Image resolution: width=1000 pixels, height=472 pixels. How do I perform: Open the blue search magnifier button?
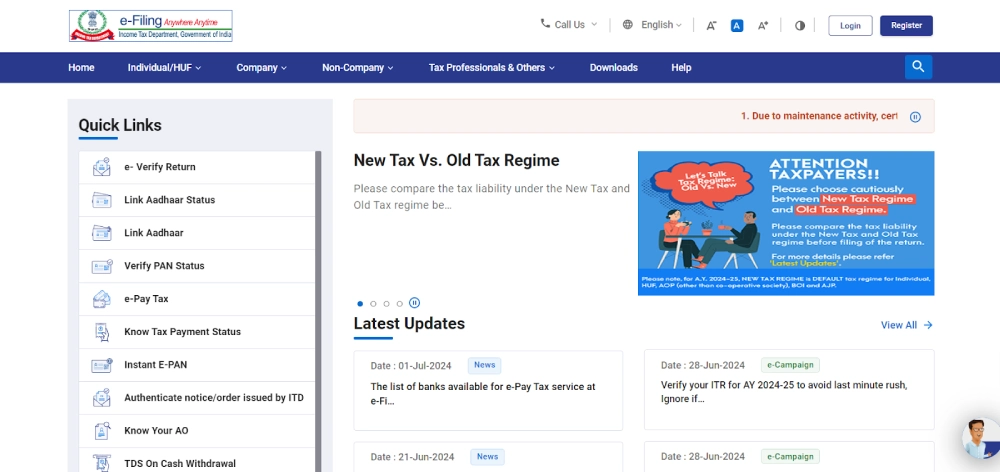tap(918, 67)
